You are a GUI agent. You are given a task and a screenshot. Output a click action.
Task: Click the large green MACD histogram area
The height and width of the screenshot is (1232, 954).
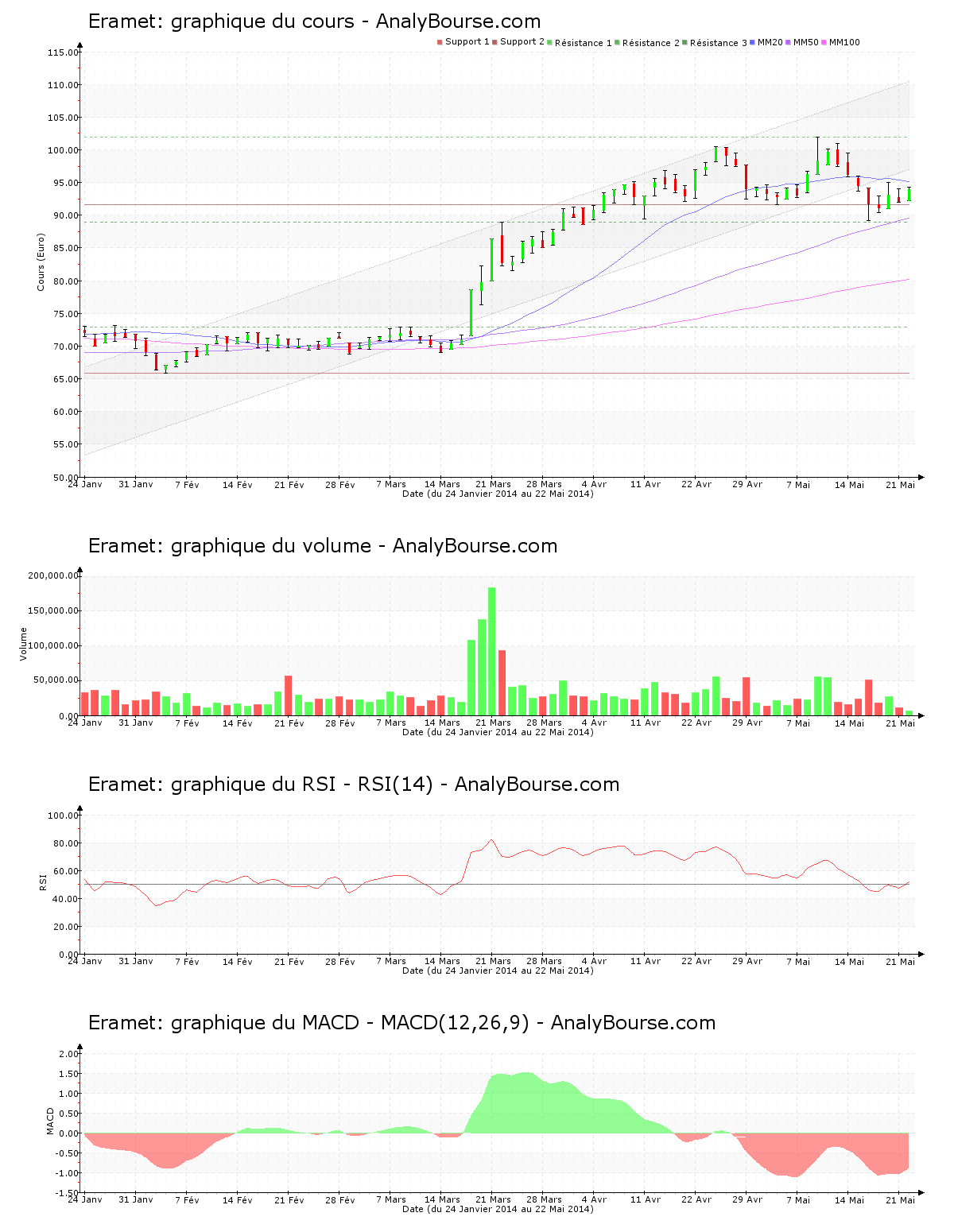tap(556, 1109)
